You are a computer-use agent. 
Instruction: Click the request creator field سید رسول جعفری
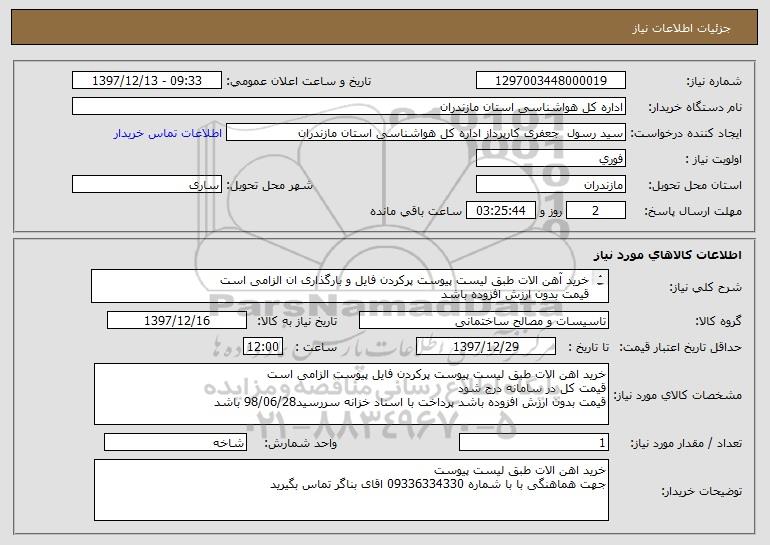coord(426,133)
